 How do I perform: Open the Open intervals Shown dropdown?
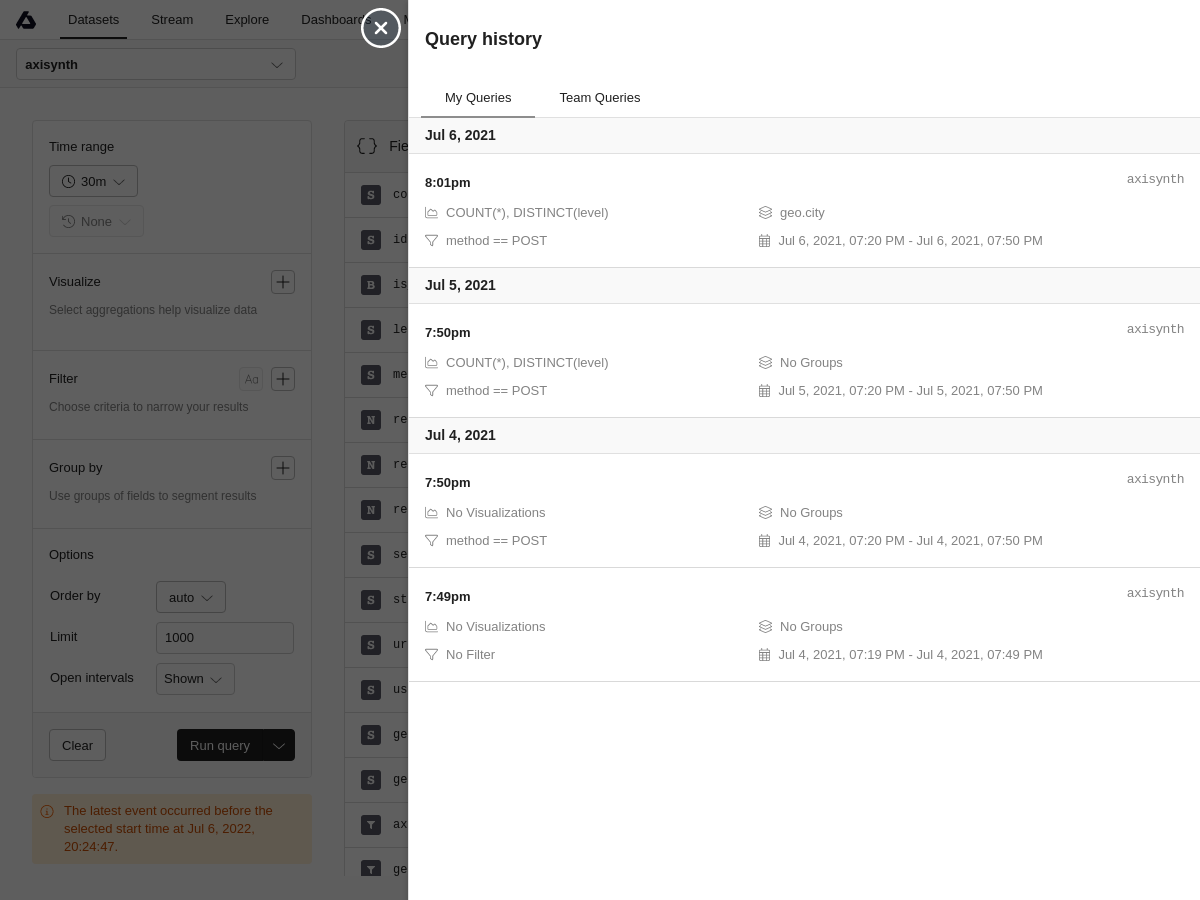pos(195,679)
